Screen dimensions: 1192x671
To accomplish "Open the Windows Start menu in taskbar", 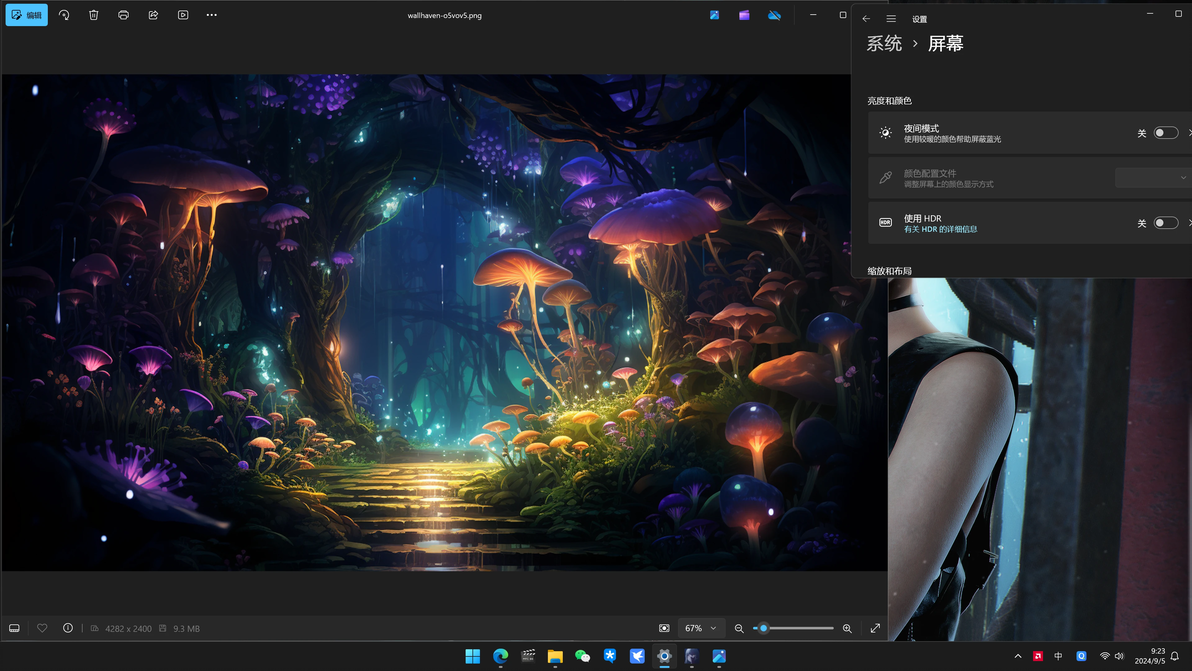I will 472,656.
